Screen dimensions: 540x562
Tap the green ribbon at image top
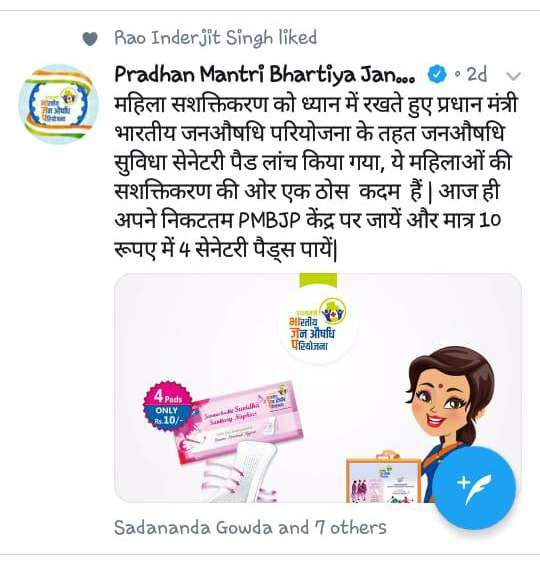coord(318,281)
